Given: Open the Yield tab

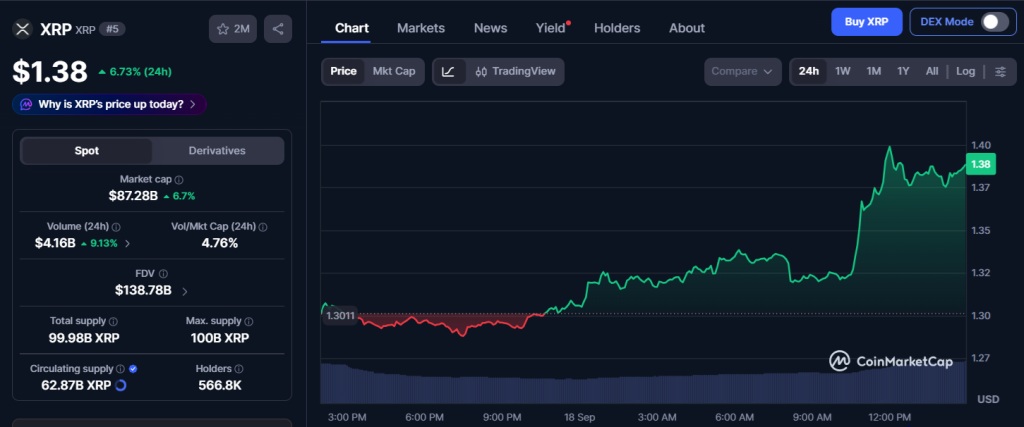Looking at the screenshot, I should click(551, 28).
